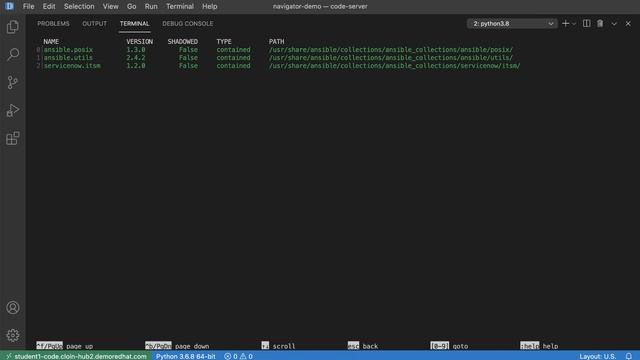Click the 'back' hint in terminal footer

[x=370, y=346]
